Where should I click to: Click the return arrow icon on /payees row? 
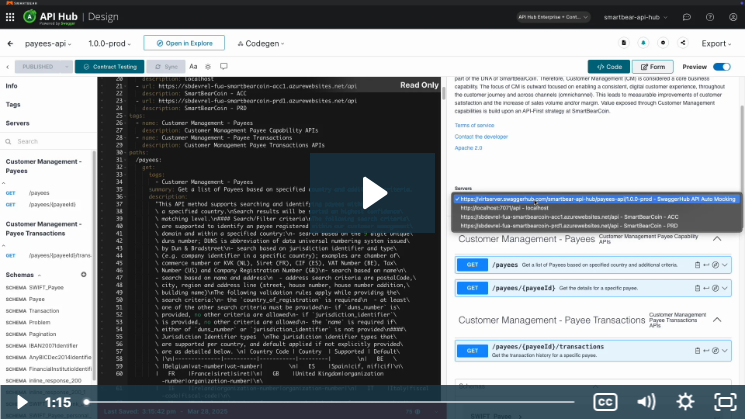pyautogui.click(x=706, y=265)
